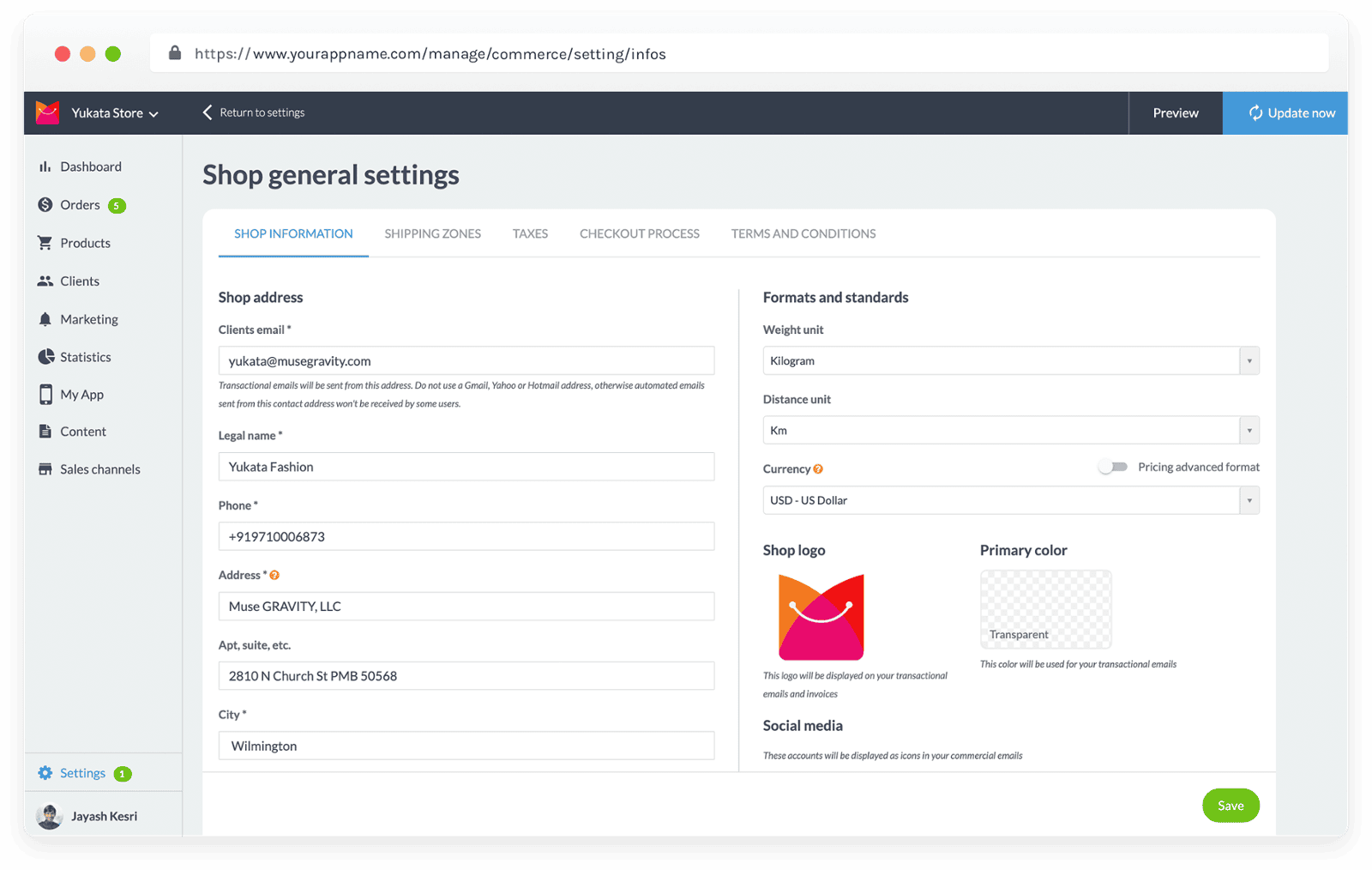This screenshot has width=1372, height=870.
Task: Select the transparent Primary color swatch
Action: 1044,609
